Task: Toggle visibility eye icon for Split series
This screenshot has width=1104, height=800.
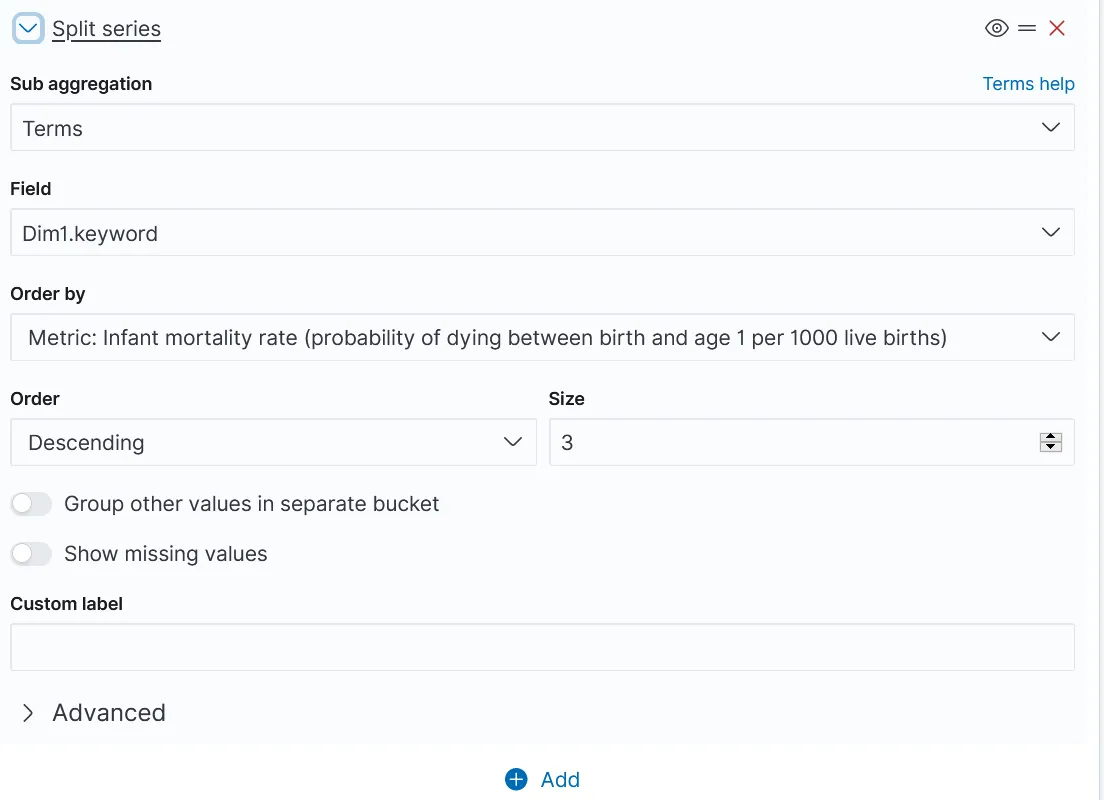Action: click(996, 28)
